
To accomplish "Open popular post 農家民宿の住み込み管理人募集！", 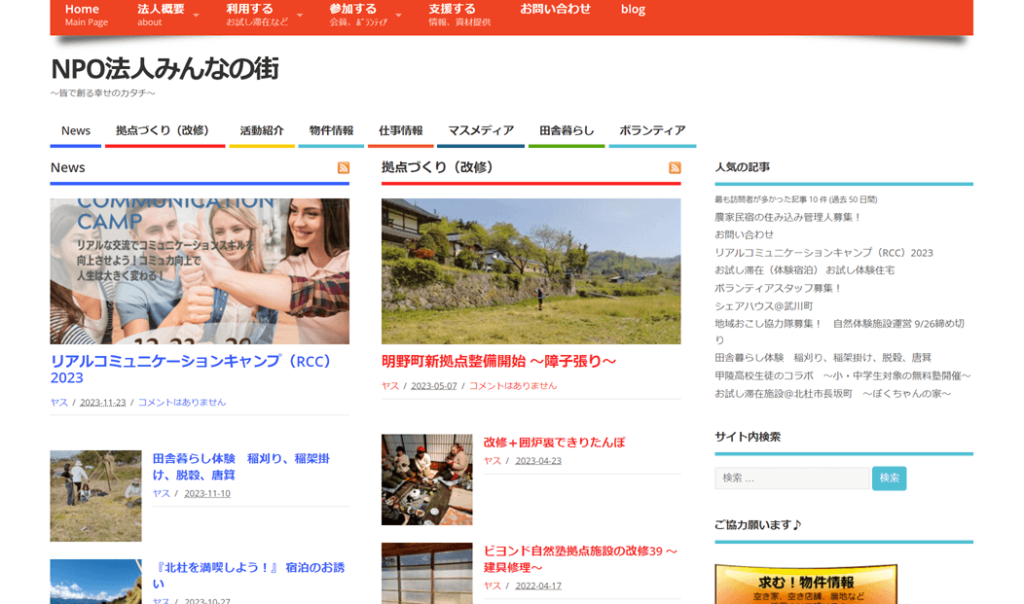I will pyautogui.click(x=788, y=217).
